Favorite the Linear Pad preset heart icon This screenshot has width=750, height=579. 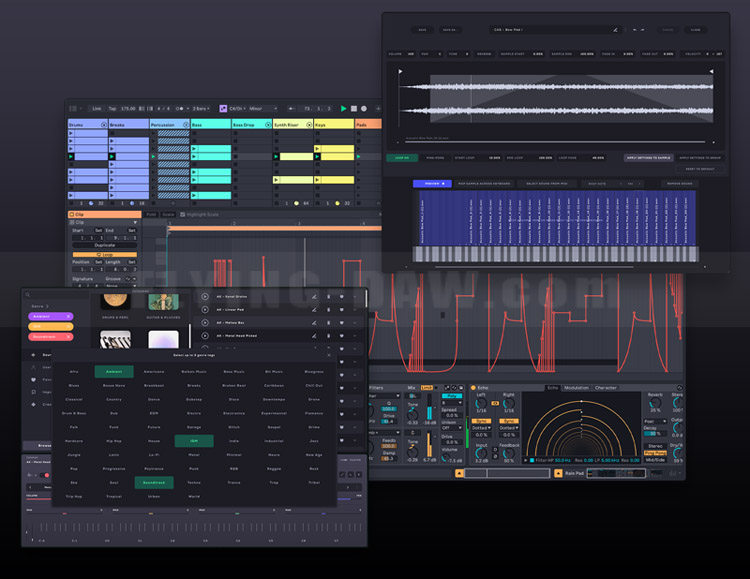click(x=342, y=310)
